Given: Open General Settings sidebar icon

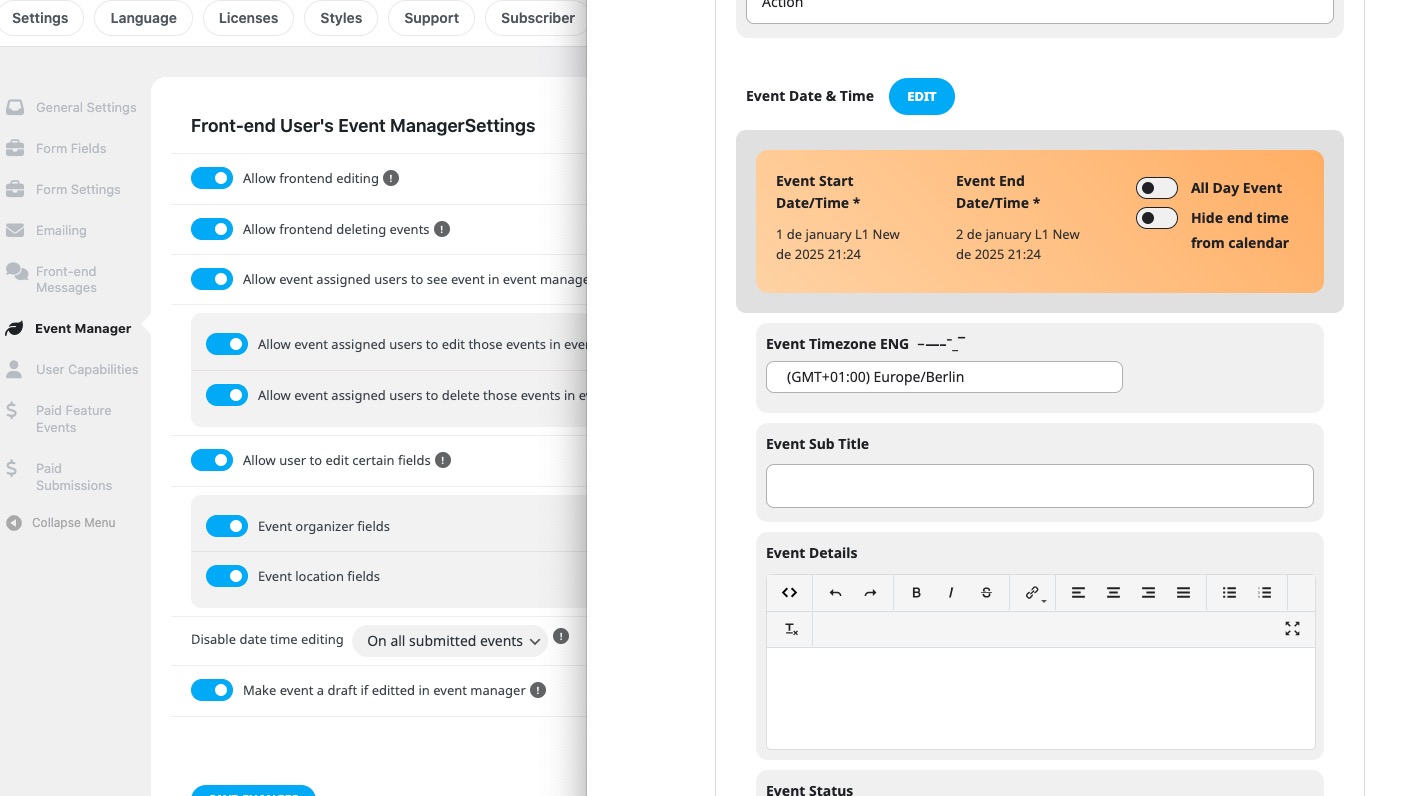Looking at the screenshot, I should click(x=15, y=107).
